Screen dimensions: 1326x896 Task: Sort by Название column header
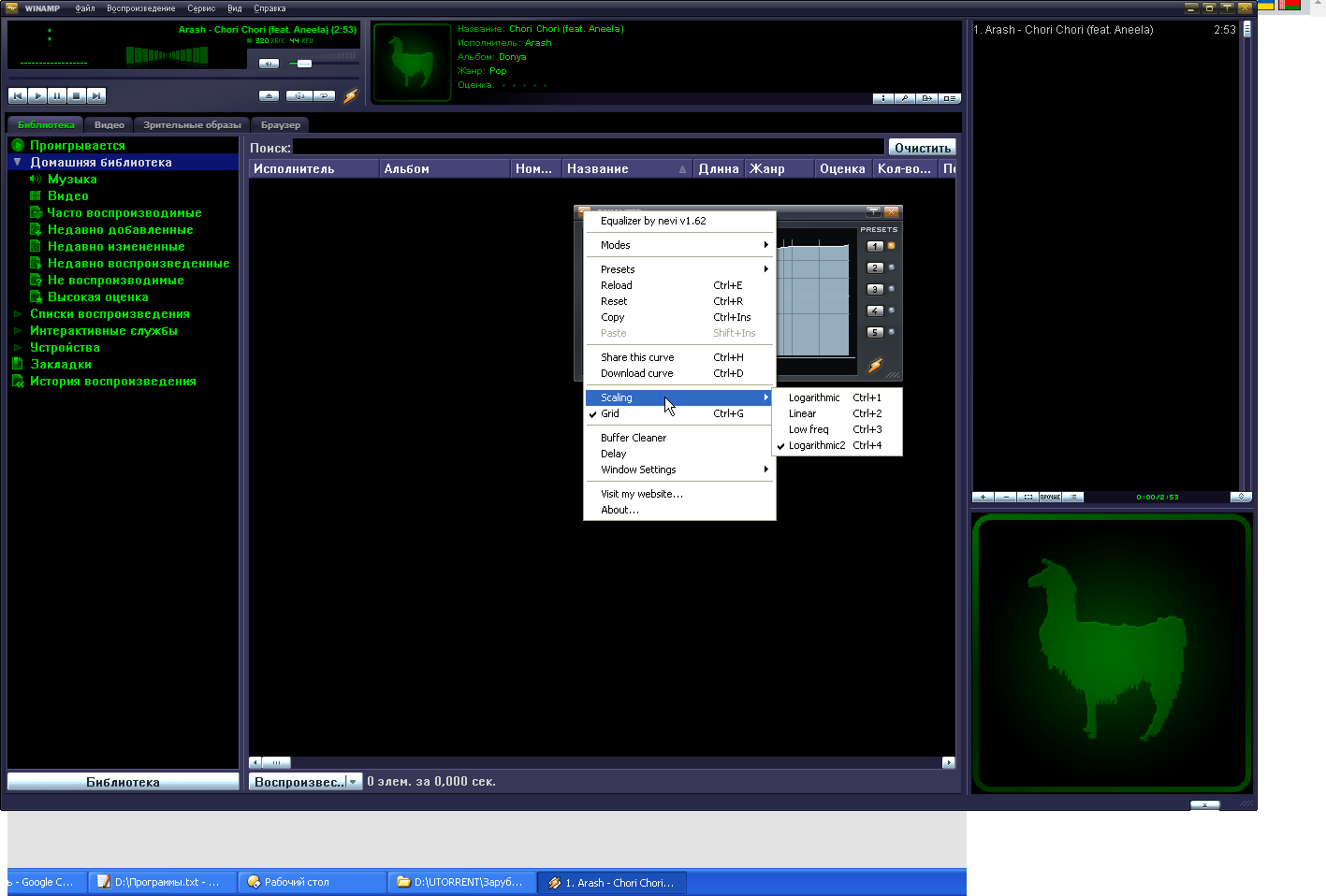coord(626,168)
